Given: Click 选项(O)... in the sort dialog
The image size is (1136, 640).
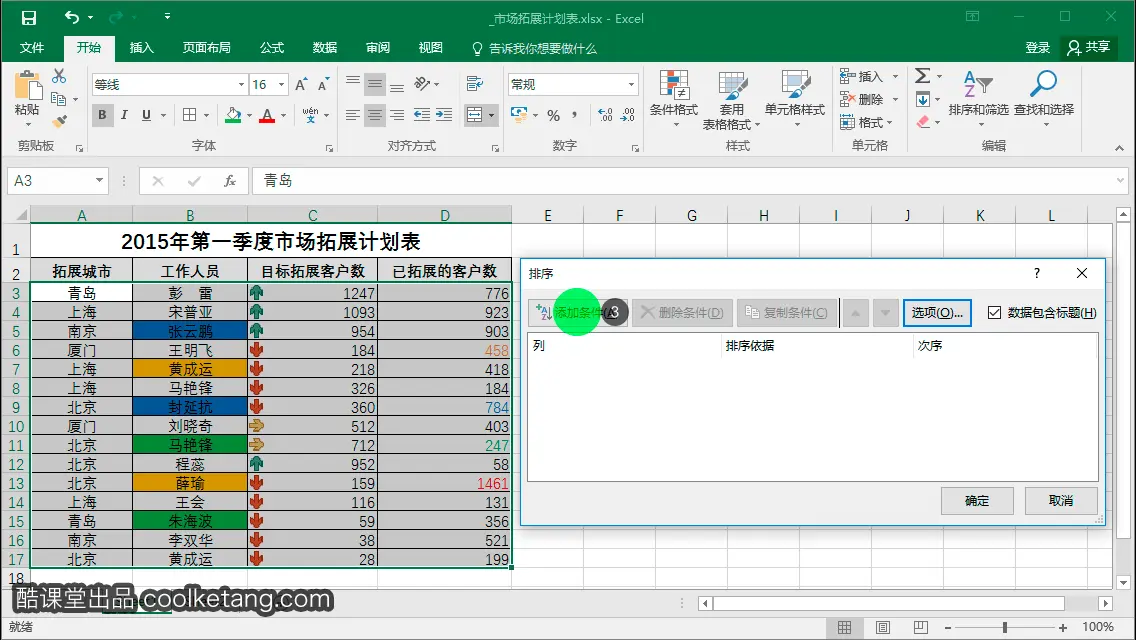Looking at the screenshot, I should click(x=937, y=312).
